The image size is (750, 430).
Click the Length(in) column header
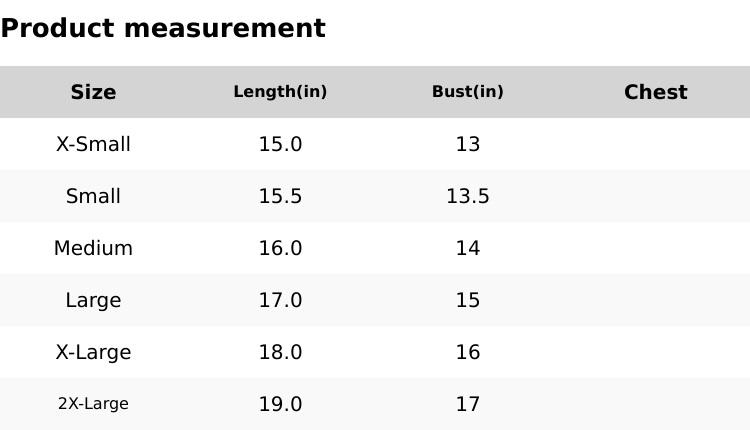tap(280, 92)
